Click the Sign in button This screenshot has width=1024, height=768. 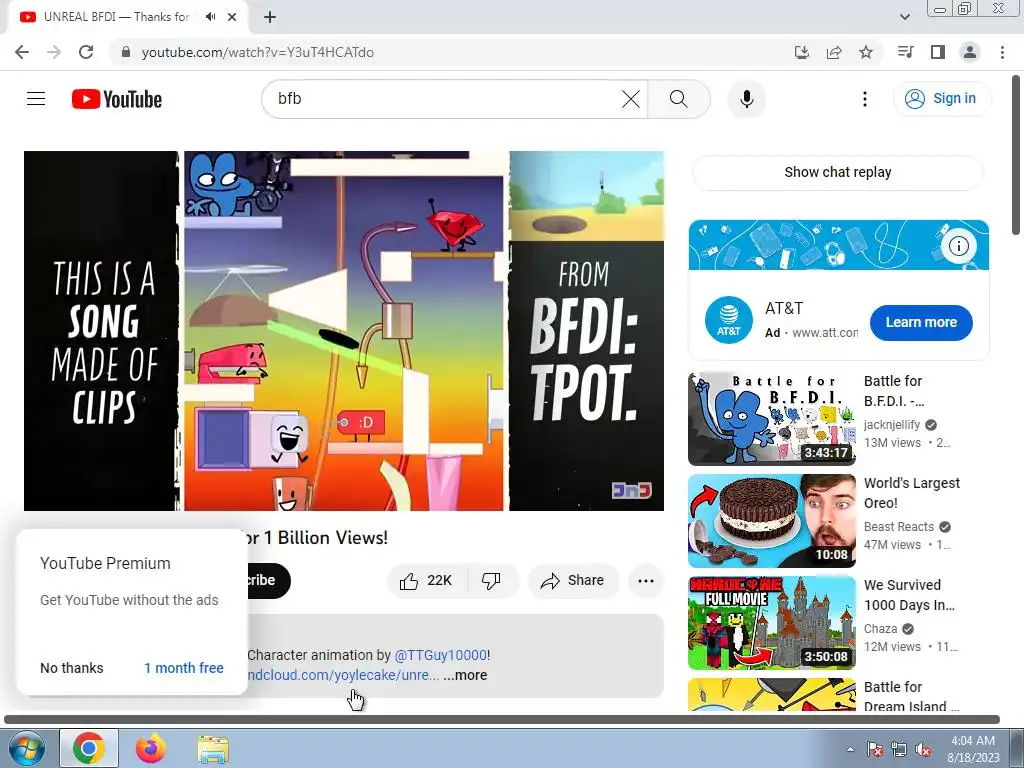tap(941, 99)
